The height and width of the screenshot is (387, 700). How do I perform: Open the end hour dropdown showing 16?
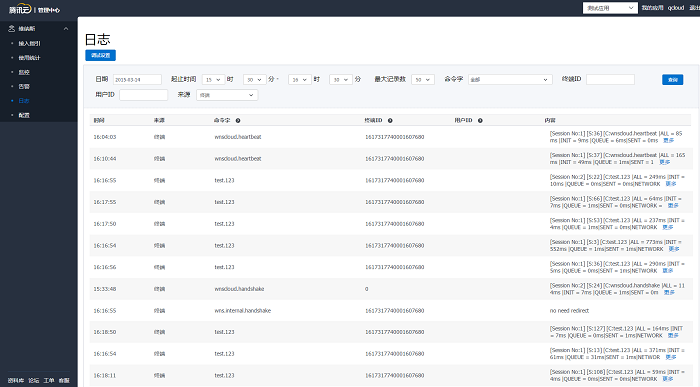pos(300,79)
